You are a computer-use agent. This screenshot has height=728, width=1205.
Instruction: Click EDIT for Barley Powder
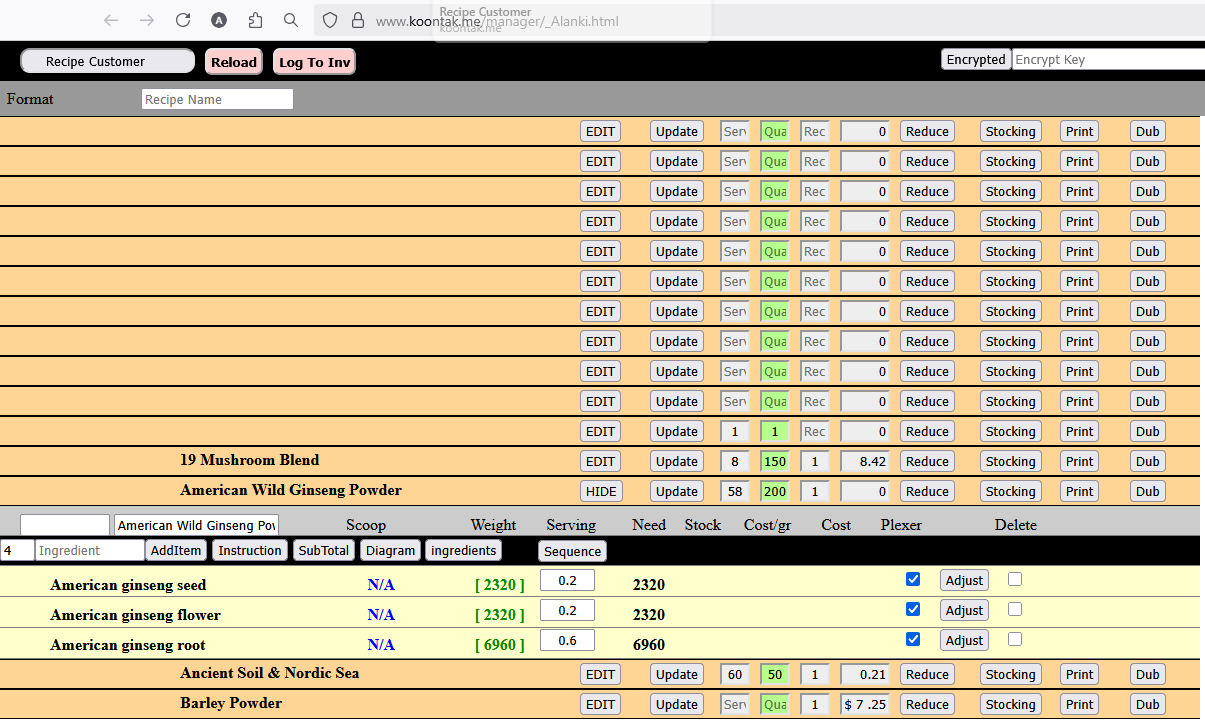click(600, 704)
